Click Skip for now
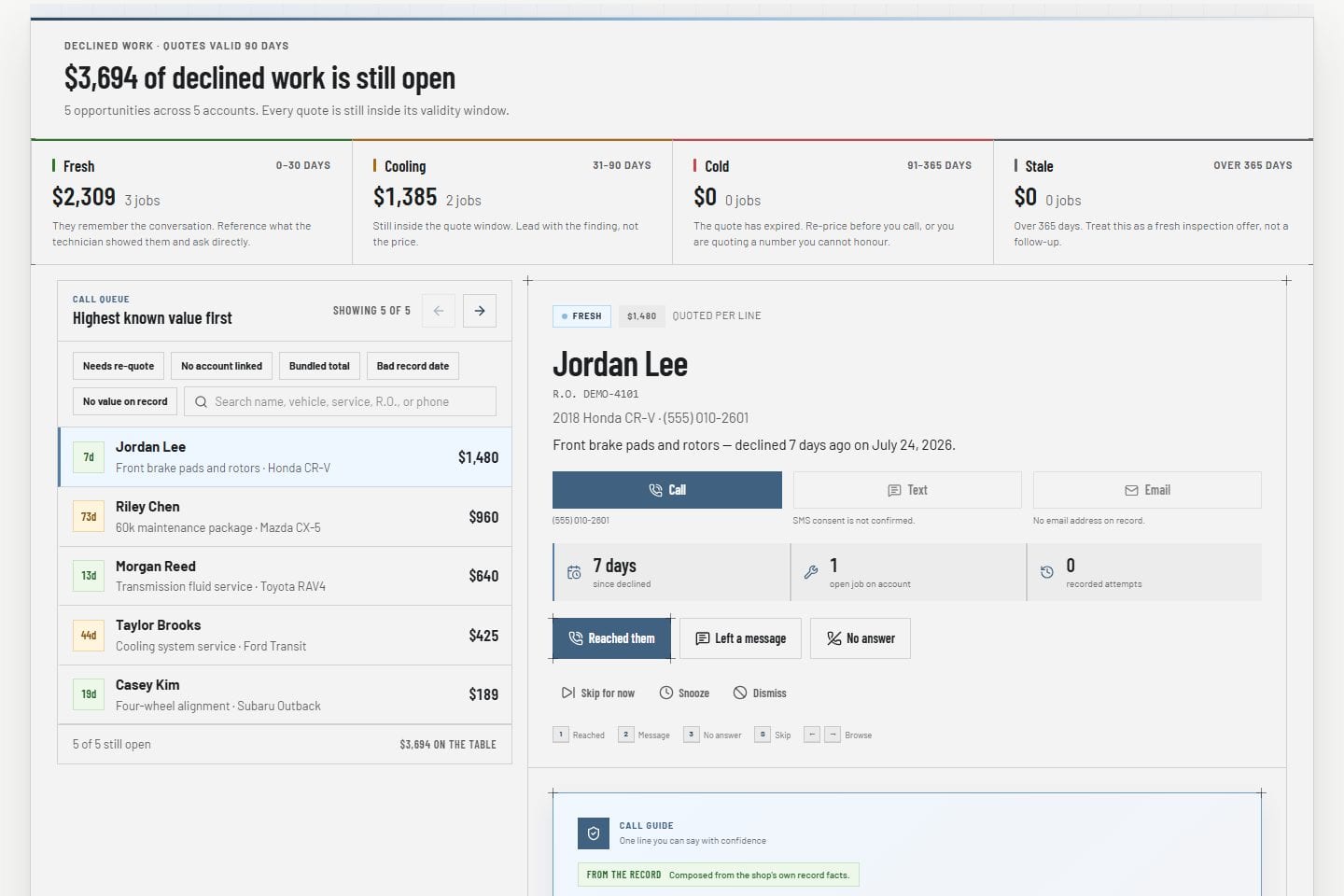Viewport: 1344px width, 896px height. 598,693
